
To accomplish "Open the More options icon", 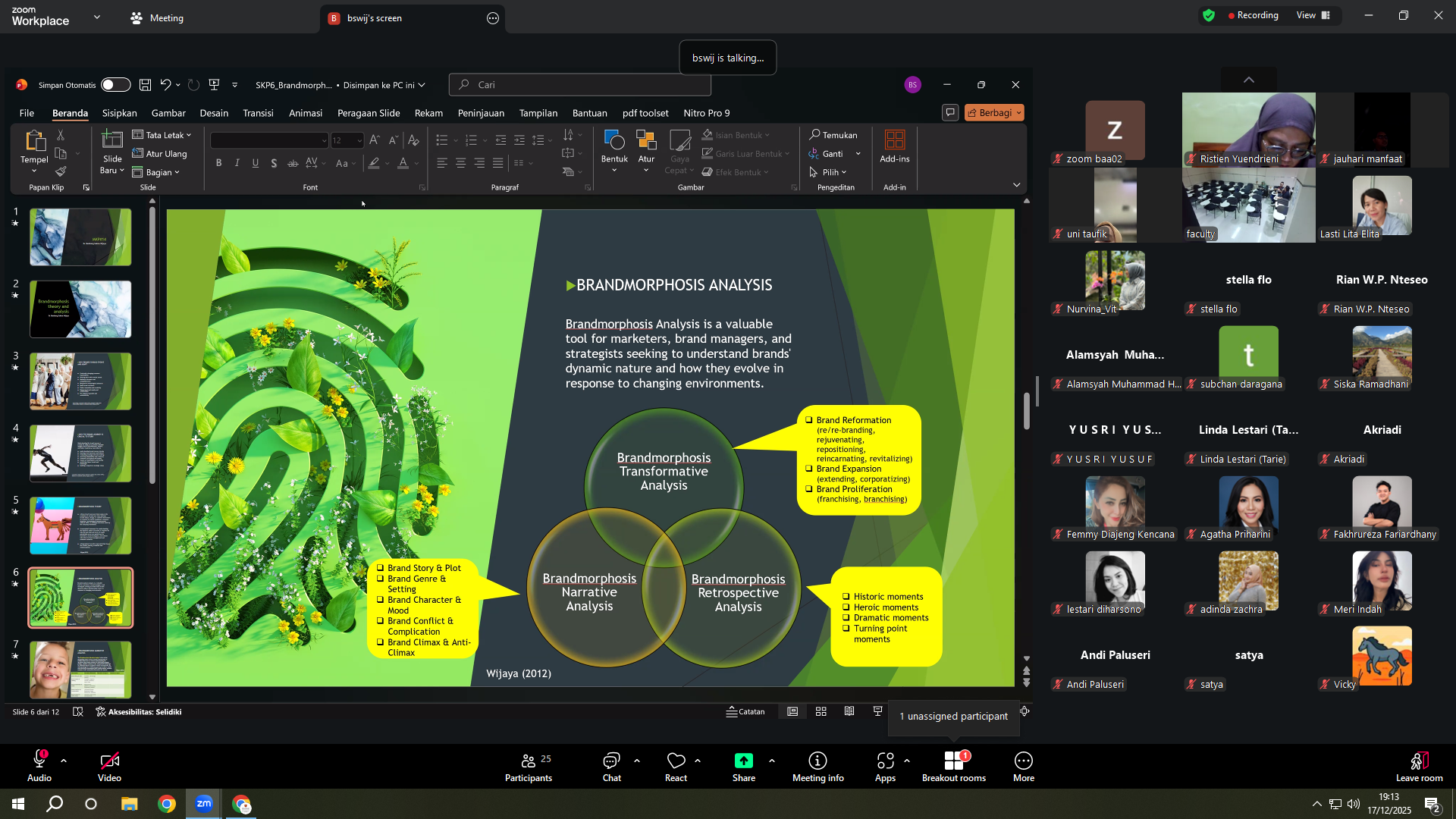I will (x=1024, y=761).
